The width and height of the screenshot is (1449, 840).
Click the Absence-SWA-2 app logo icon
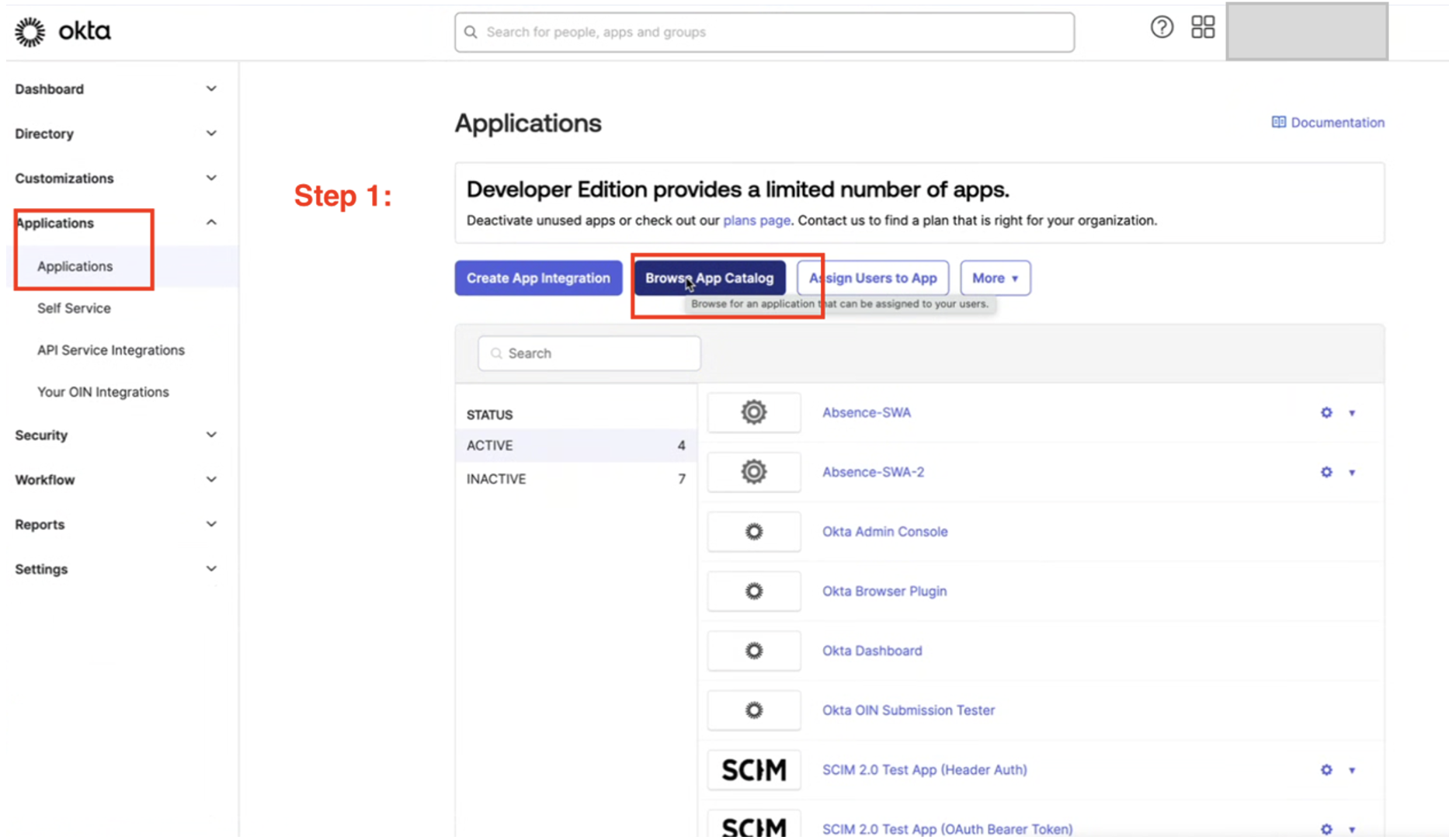pyautogui.click(x=753, y=472)
